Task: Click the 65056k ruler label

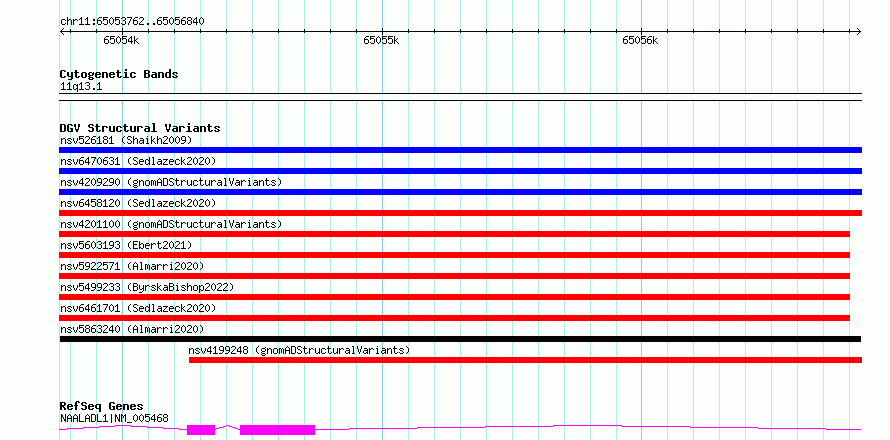Action: (x=640, y=40)
